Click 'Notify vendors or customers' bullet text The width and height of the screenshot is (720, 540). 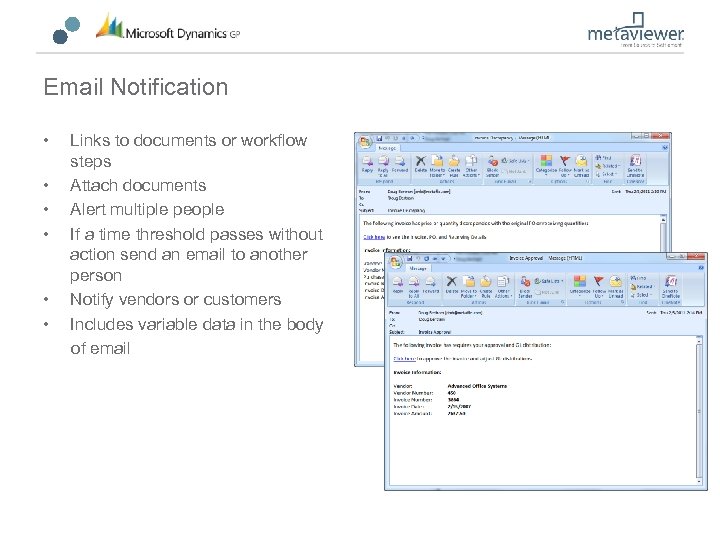pyautogui.click(x=175, y=299)
